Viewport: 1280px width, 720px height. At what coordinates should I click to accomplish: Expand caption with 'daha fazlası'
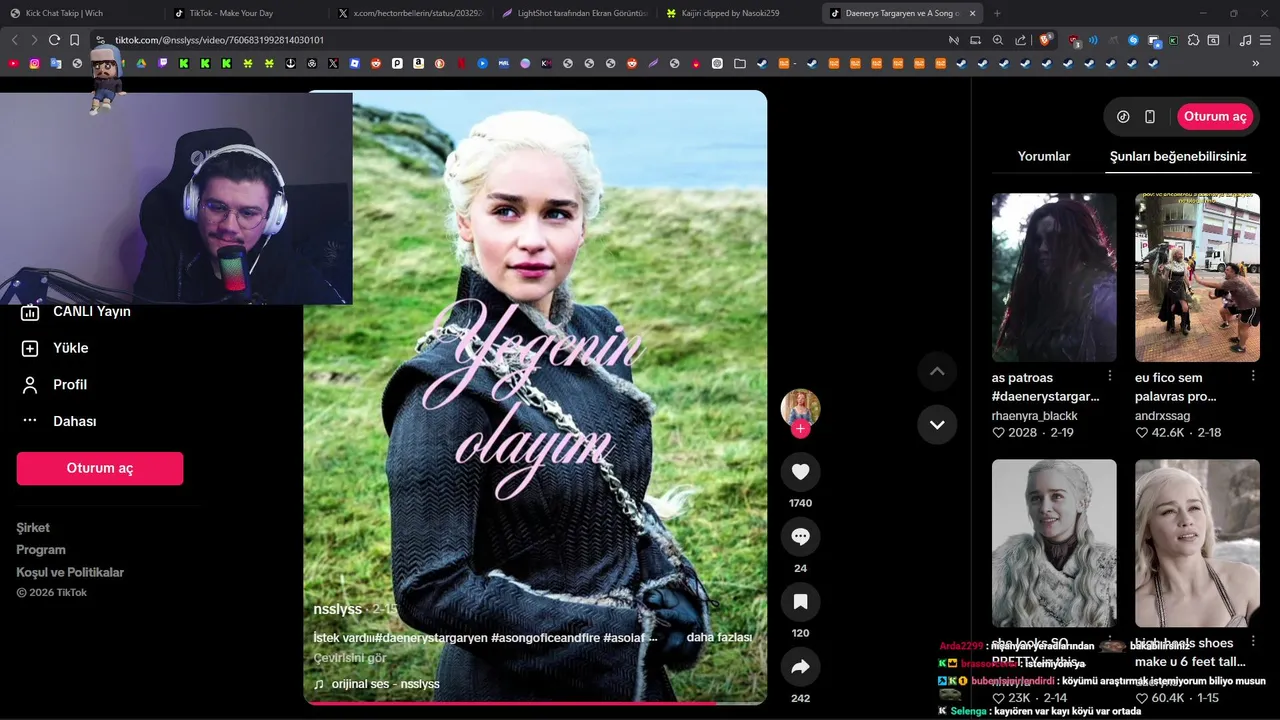pyautogui.click(x=719, y=637)
